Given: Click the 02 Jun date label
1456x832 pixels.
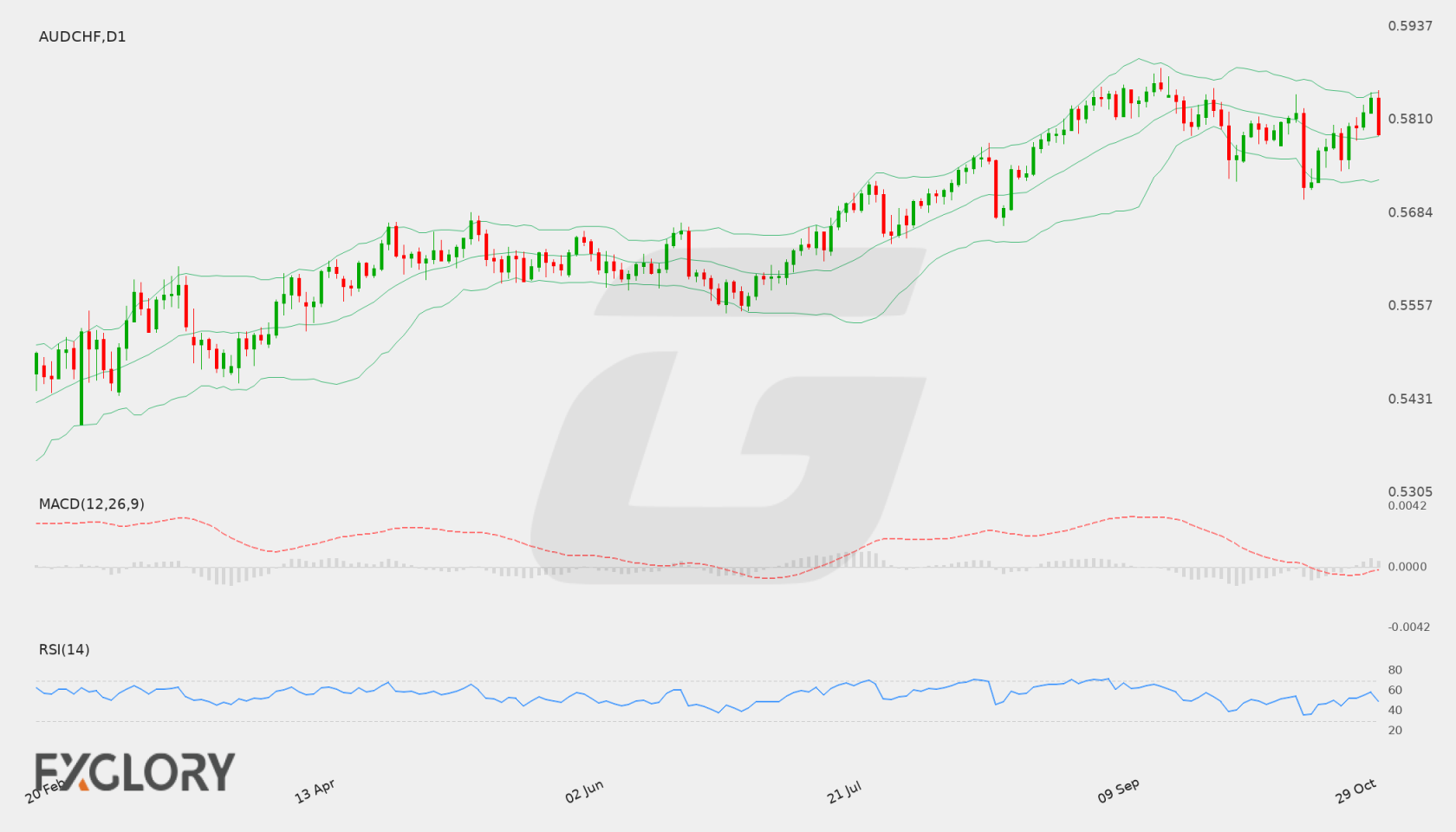Looking at the screenshot, I should point(584,791).
